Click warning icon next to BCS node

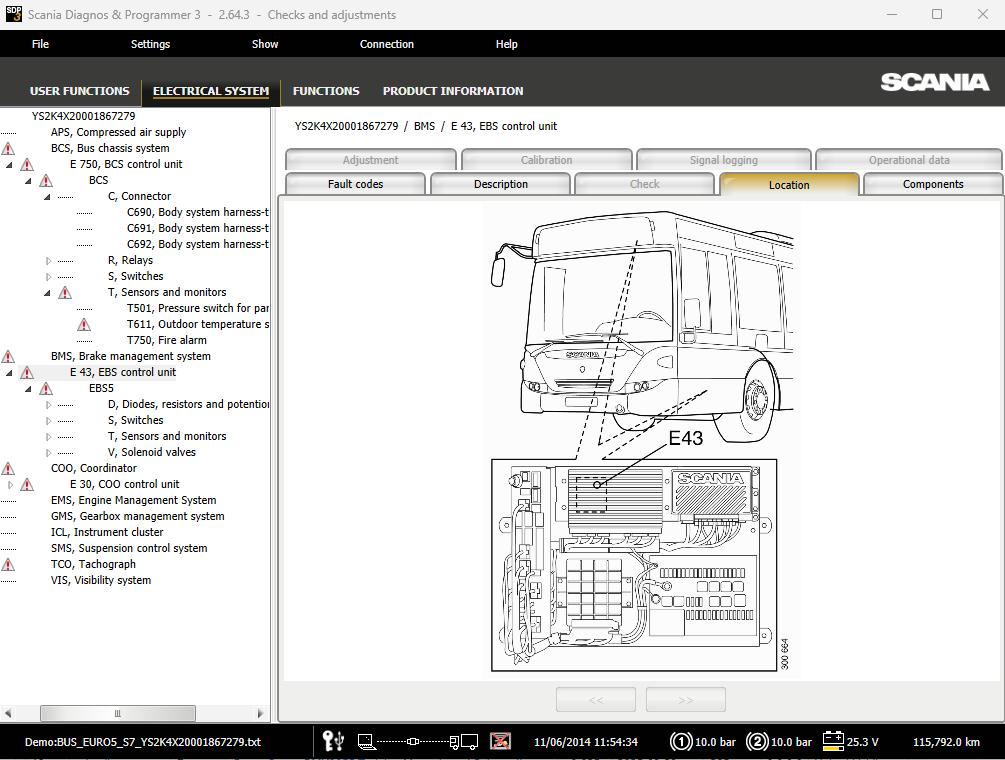tap(46, 181)
